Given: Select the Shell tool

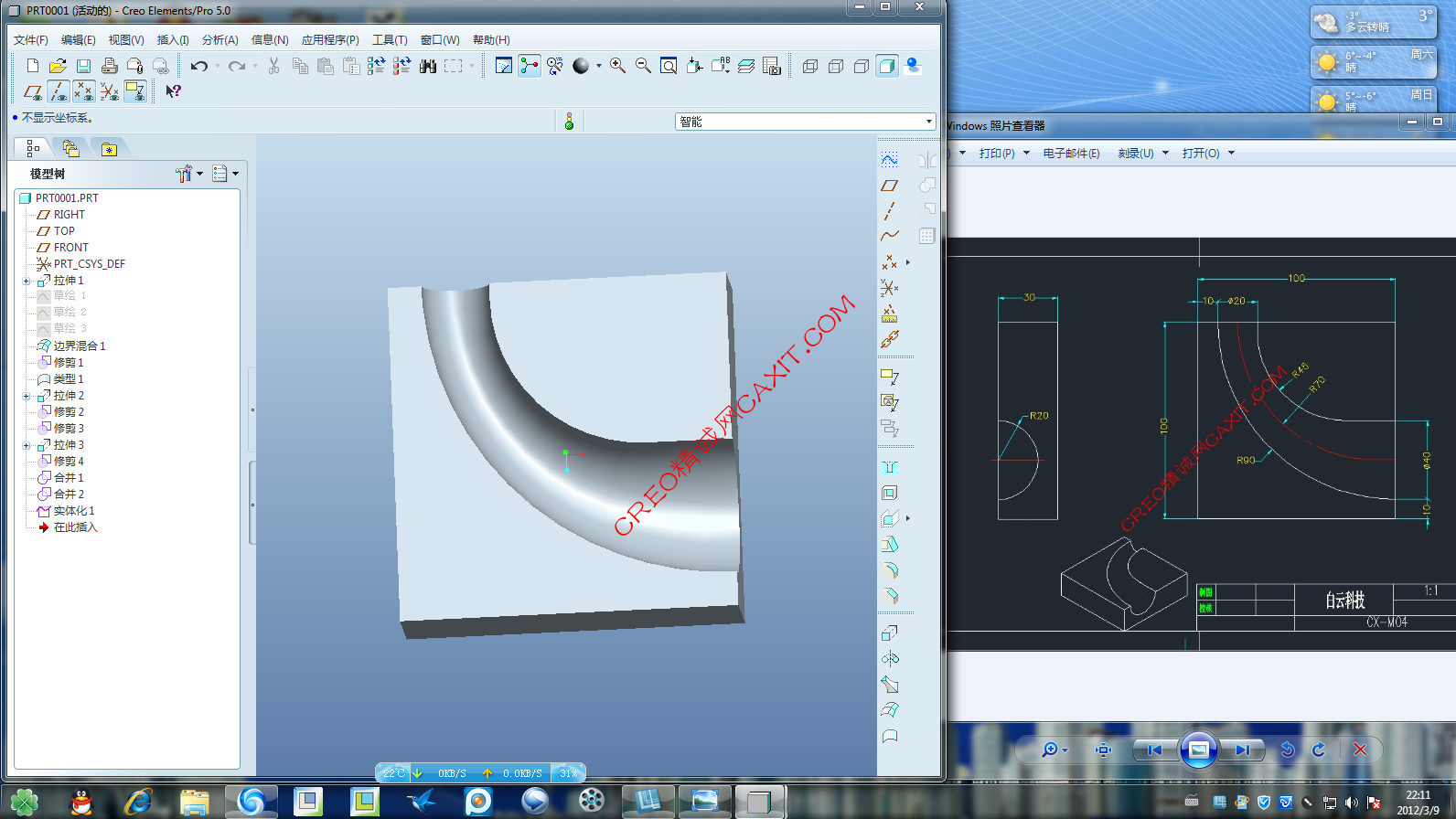Looking at the screenshot, I should [x=889, y=493].
